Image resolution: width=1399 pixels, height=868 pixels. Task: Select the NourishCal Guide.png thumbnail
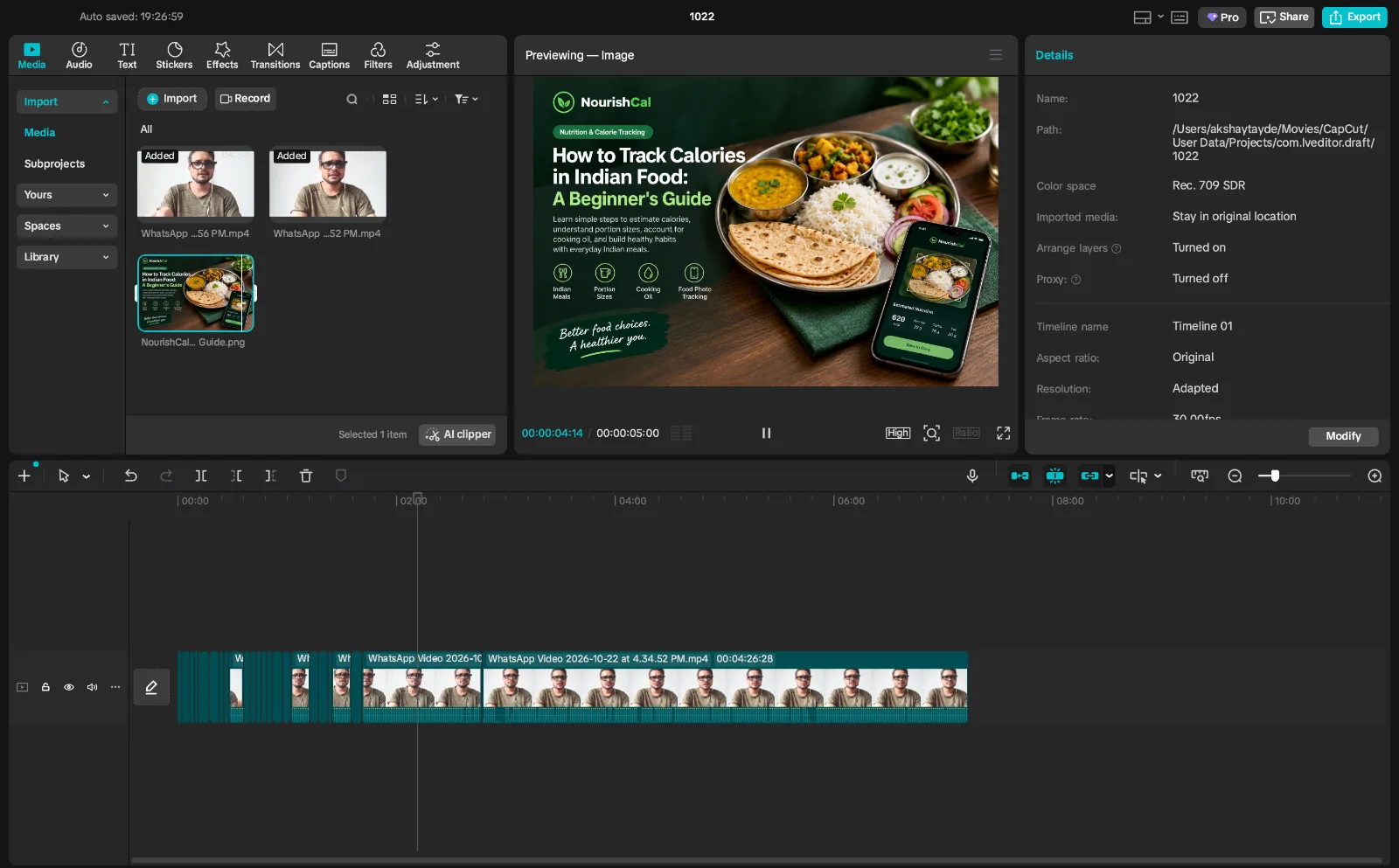196,293
